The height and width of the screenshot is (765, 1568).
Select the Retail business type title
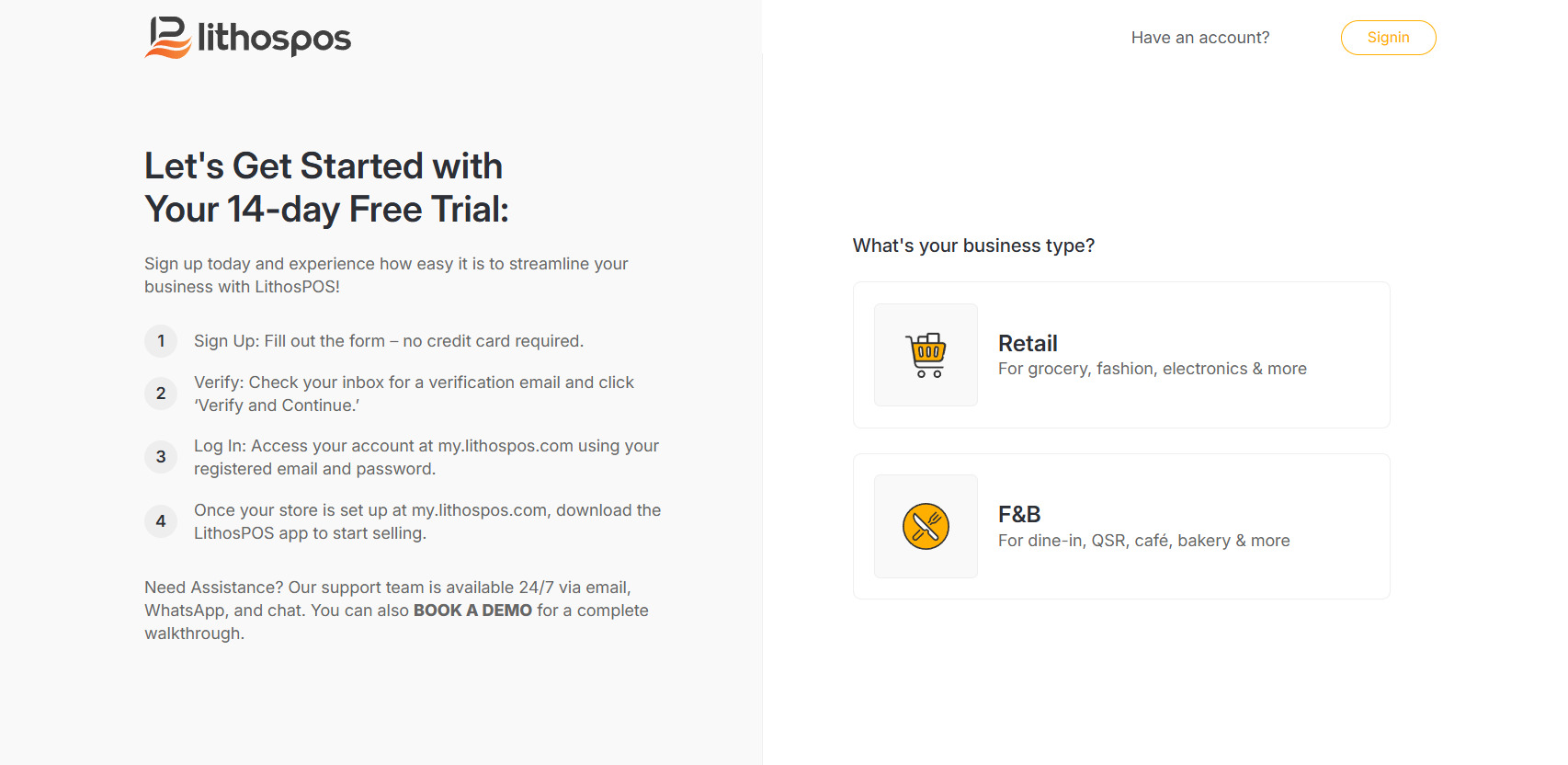click(x=1028, y=343)
